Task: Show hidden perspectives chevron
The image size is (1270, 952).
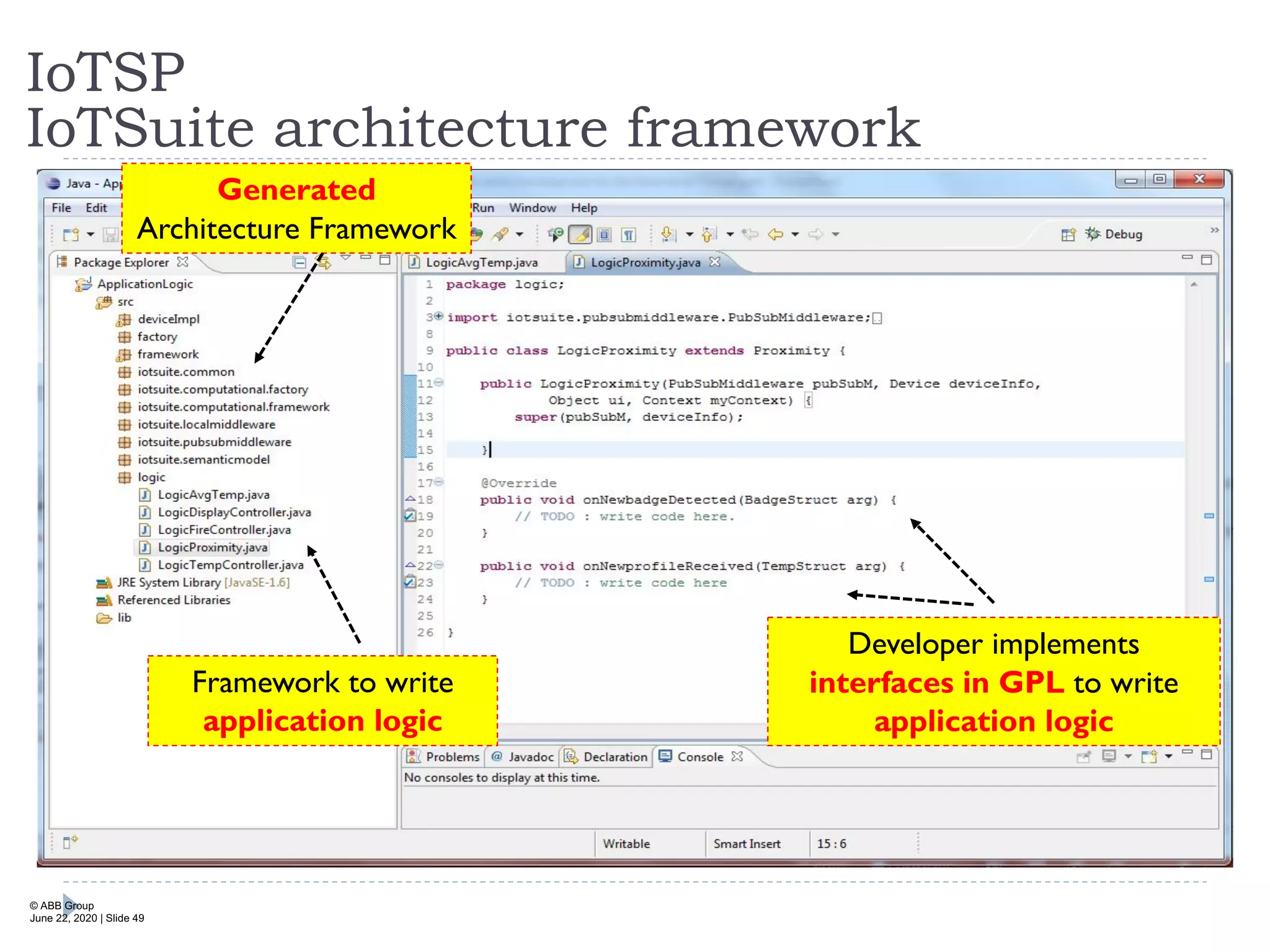Action: (x=1214, y=230)
